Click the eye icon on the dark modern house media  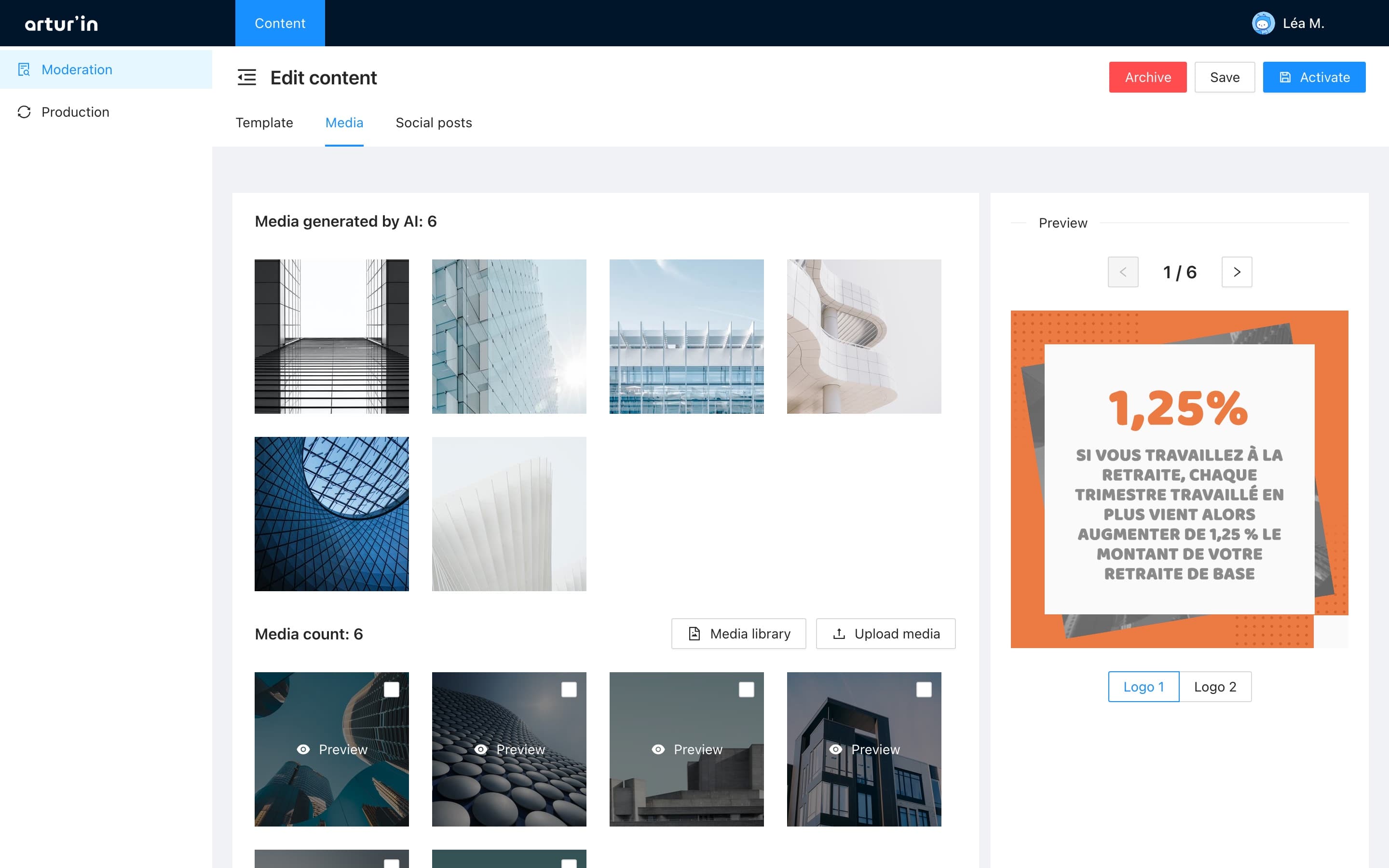coord(835,749)
